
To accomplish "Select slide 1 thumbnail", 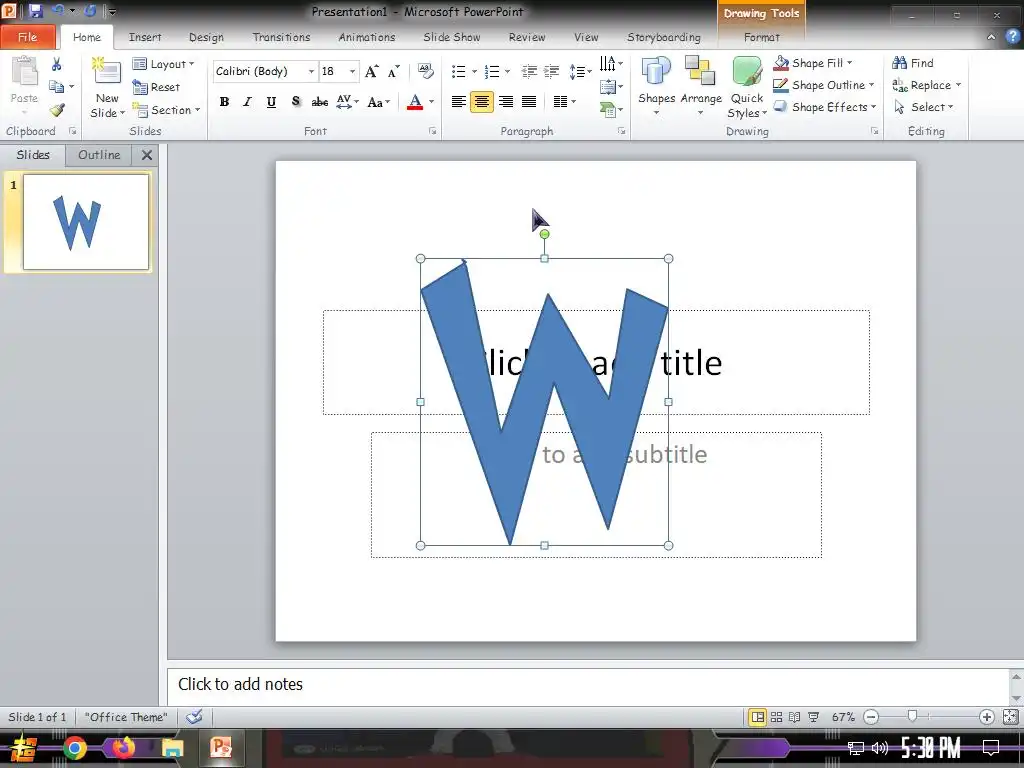I will point(86,222).
